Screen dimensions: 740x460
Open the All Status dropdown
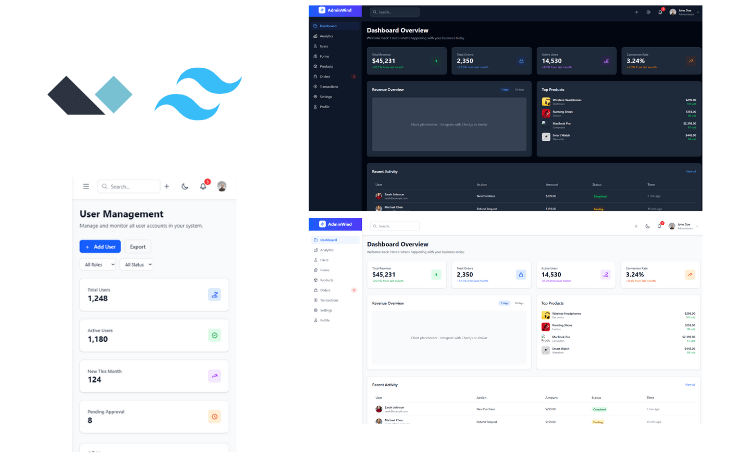(x=136, y=264)
